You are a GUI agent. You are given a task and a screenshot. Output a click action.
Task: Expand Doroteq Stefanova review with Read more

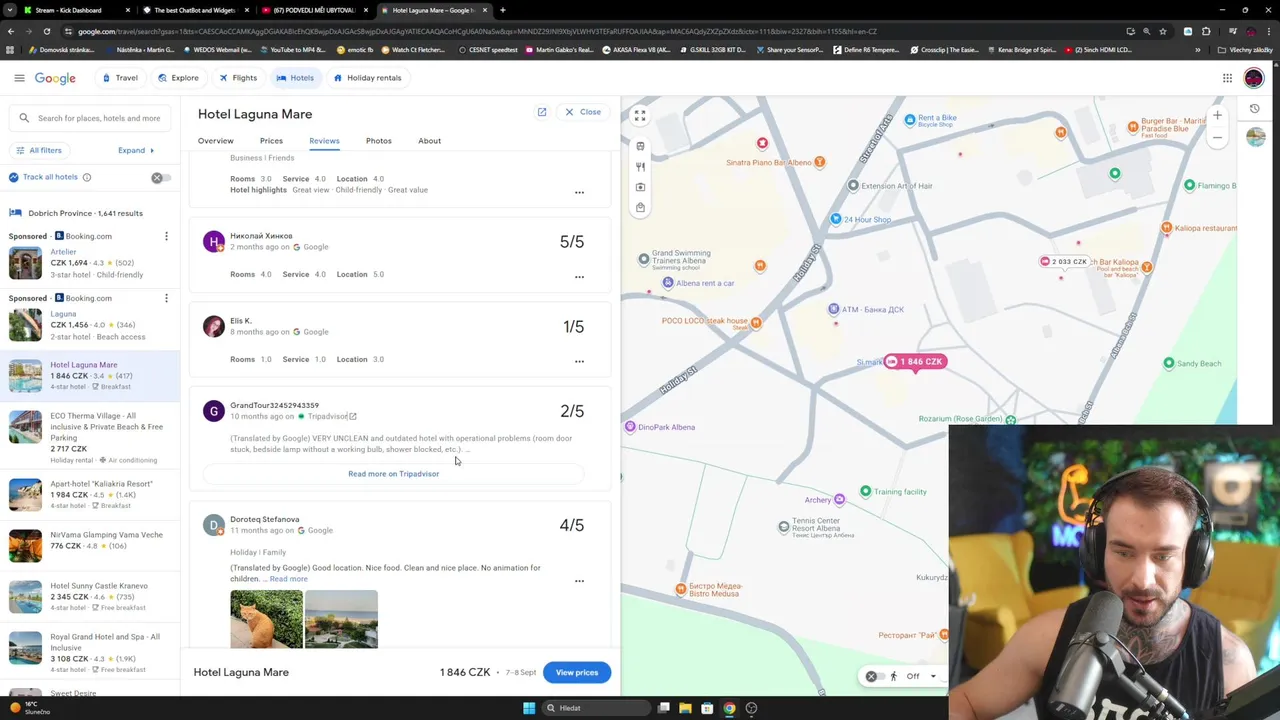[288, 579]
